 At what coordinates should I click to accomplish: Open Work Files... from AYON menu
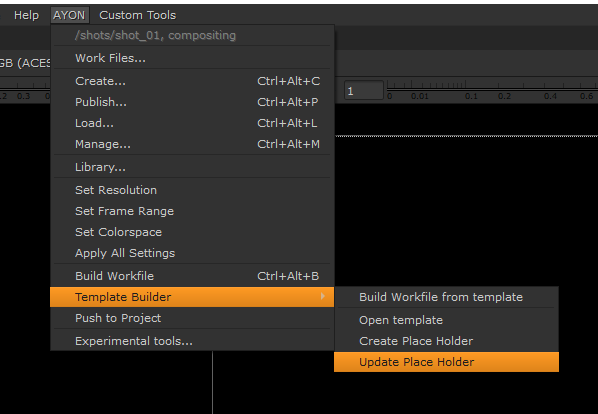coord(192,58)
